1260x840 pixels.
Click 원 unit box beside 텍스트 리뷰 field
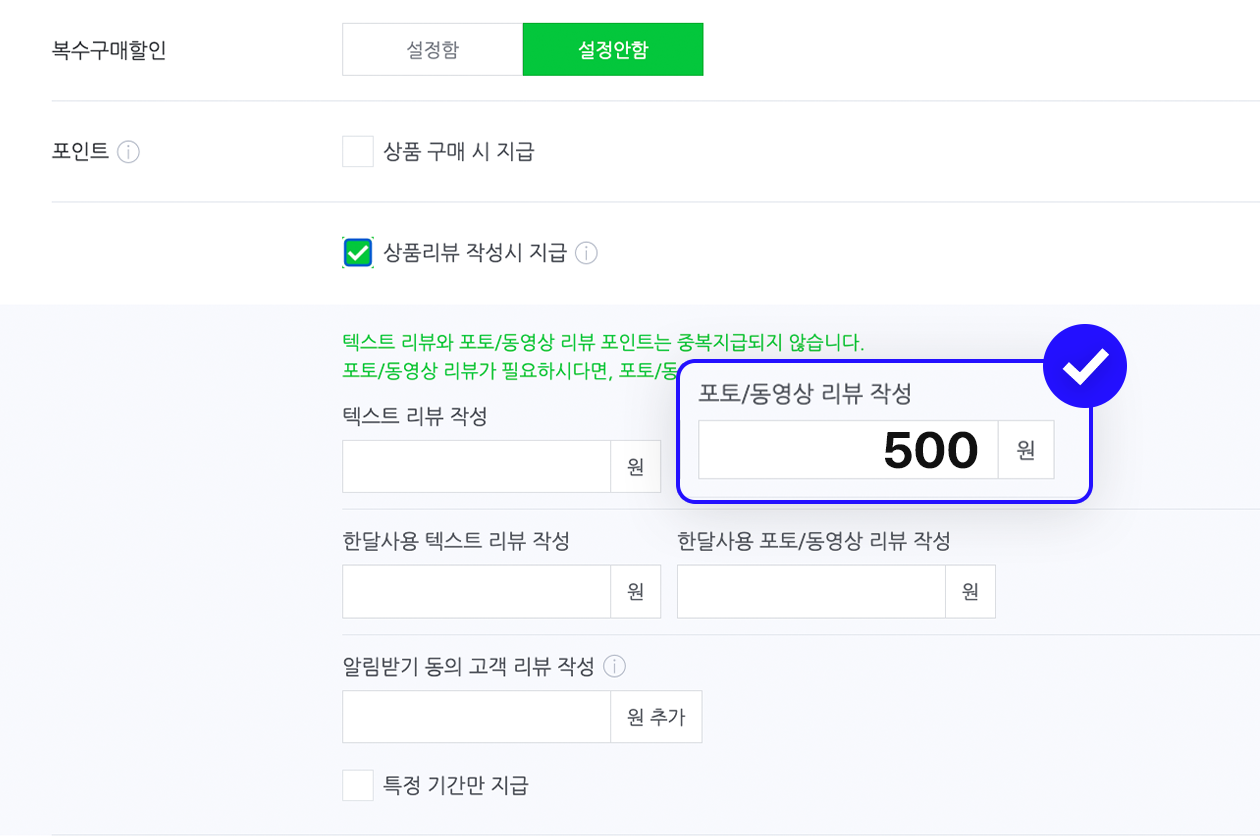coord(635,467)
